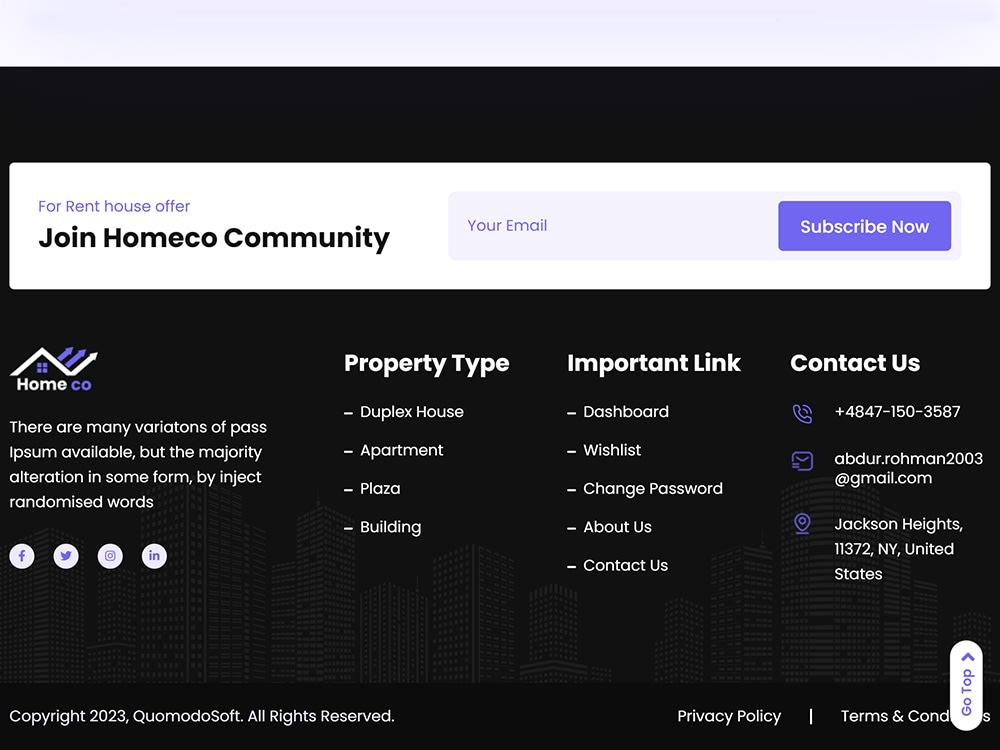Open the About Us link
Viewport: 1000px width, 750px height.
pos(617,527)
